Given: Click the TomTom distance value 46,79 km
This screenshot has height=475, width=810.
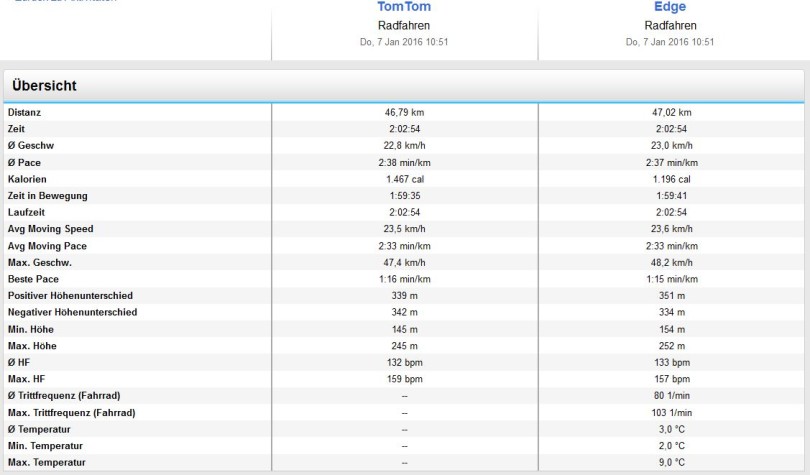Looking at the screenshot, I should [x=404, y=112].
